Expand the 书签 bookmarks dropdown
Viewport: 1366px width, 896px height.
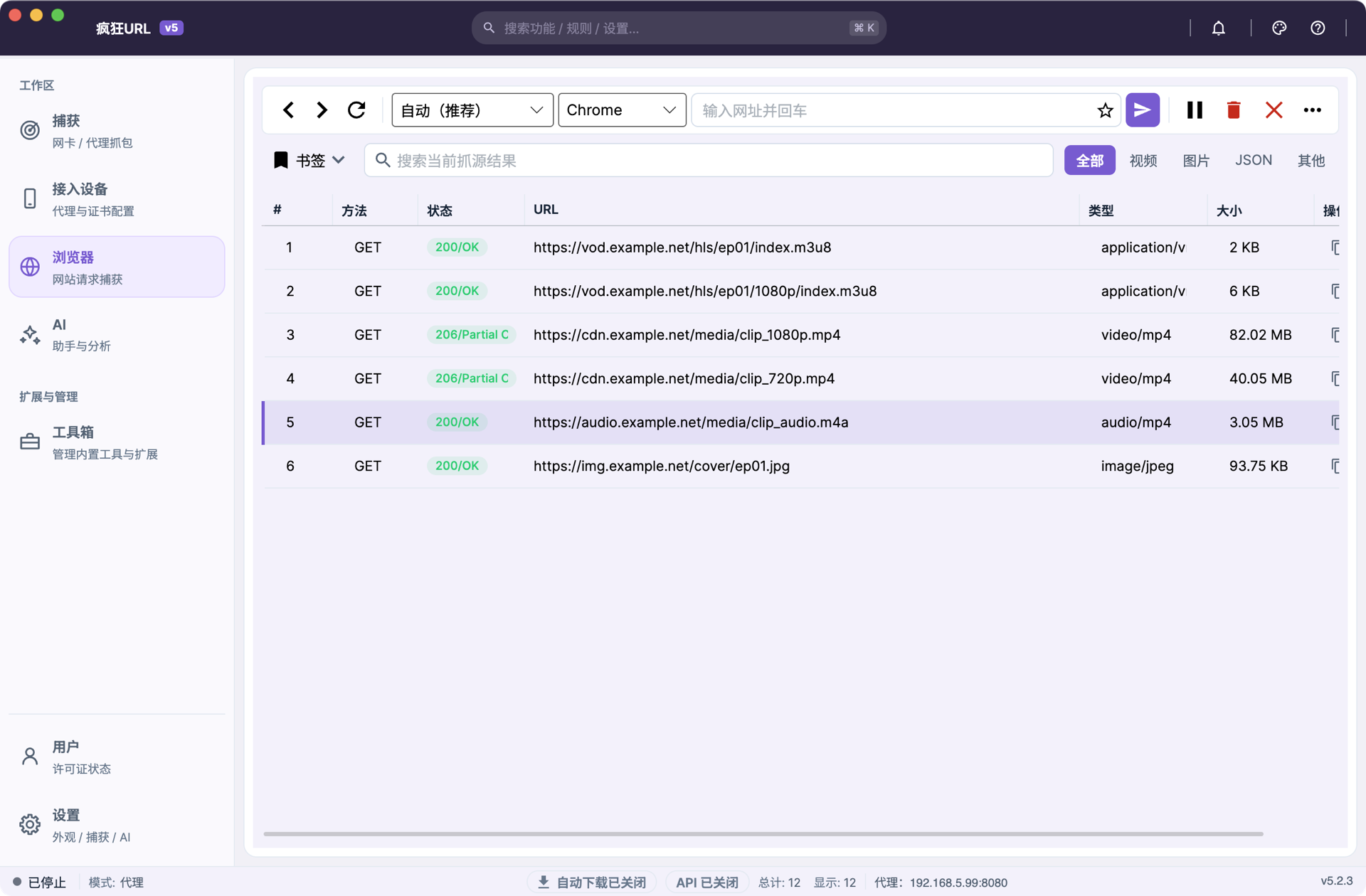309,161
